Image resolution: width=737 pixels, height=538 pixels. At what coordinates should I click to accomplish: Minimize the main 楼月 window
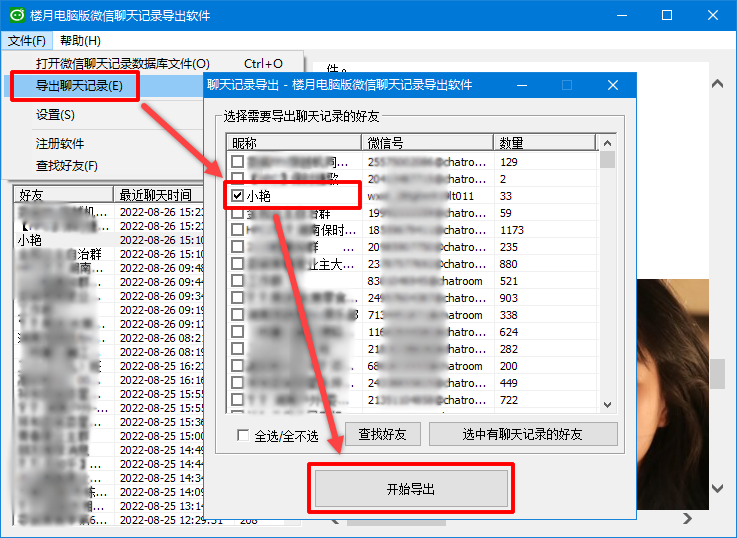pyautogui.click(x=622, y=15)
